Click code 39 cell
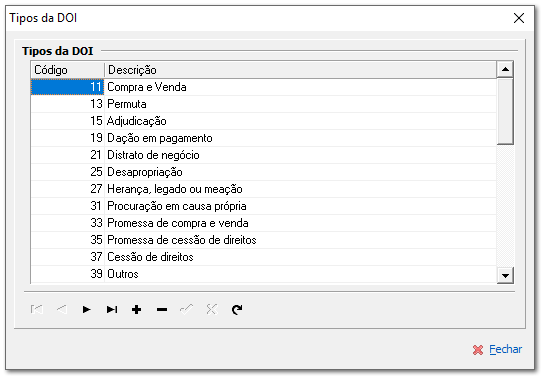This screenshot has height=379, width=544. pos(68,274)
